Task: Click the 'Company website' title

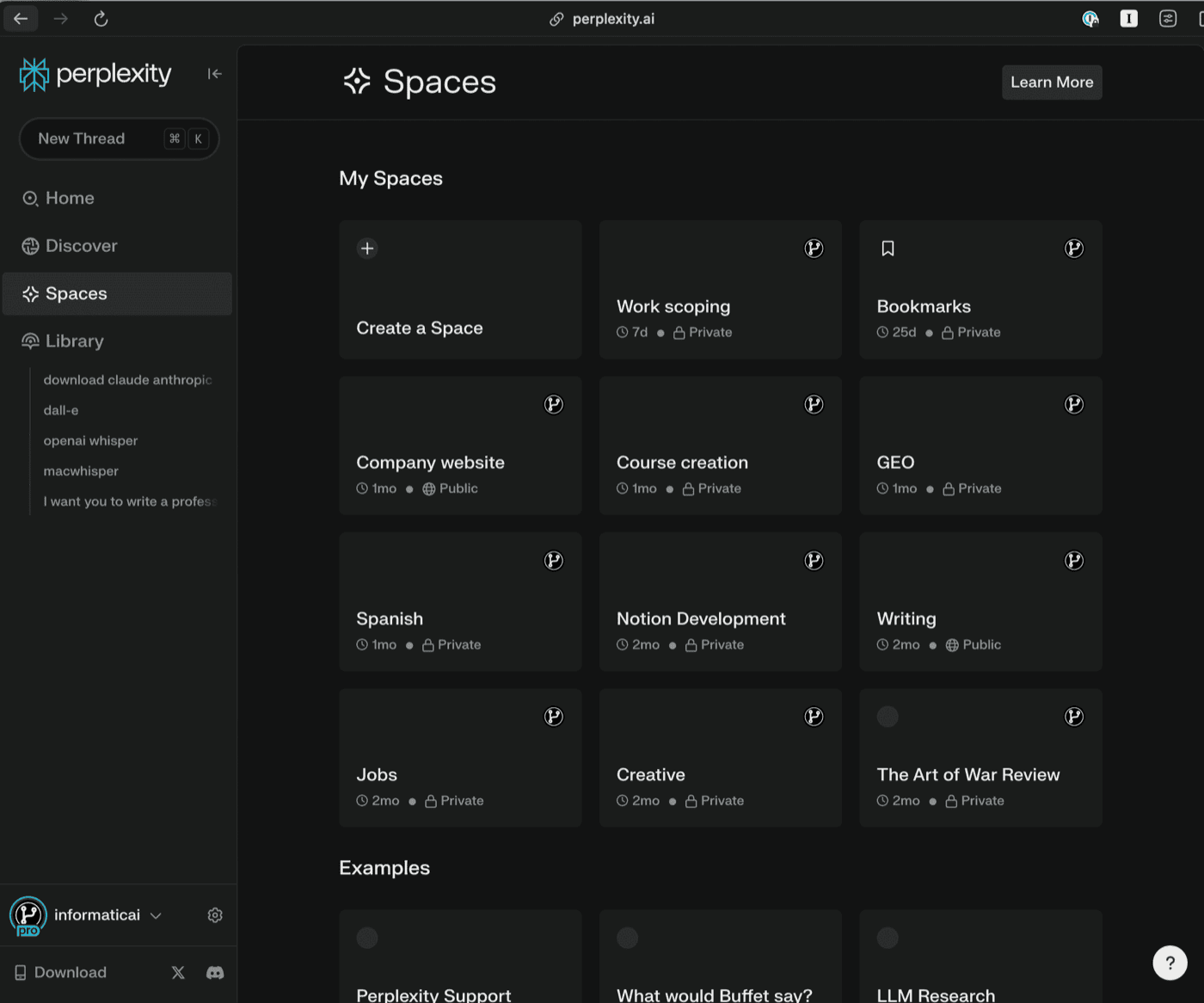Action: pos(430,463)
